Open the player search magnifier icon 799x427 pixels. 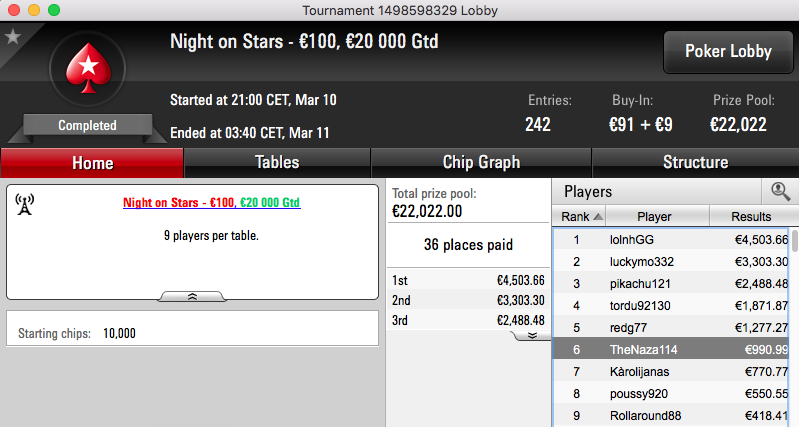click(780, 192)
